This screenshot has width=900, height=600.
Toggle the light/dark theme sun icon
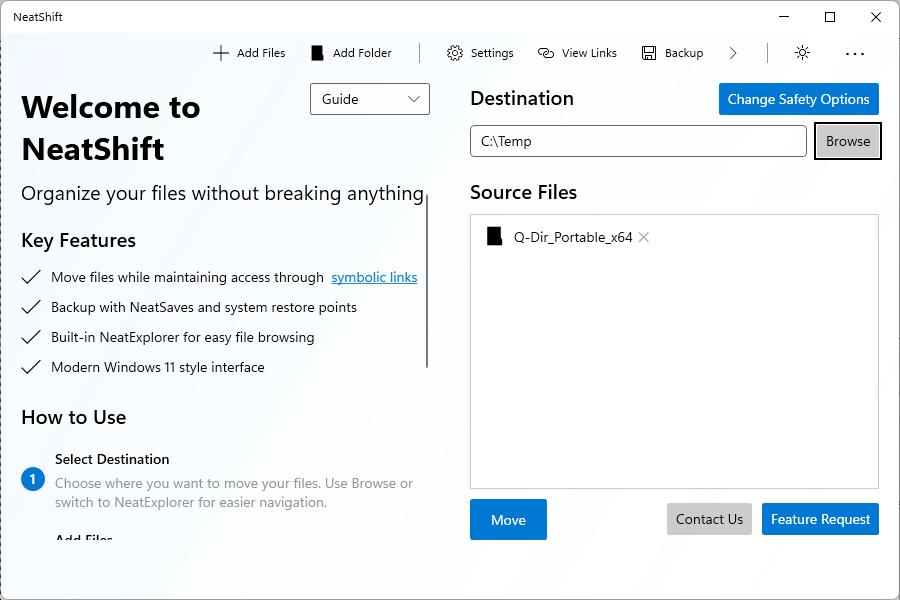[802, 53]
